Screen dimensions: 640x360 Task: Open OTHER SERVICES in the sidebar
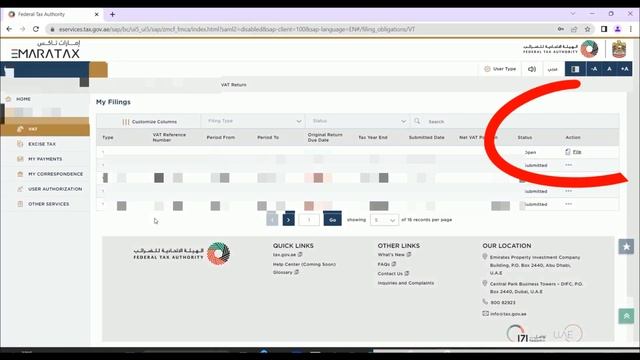click(x=48, y=204)
